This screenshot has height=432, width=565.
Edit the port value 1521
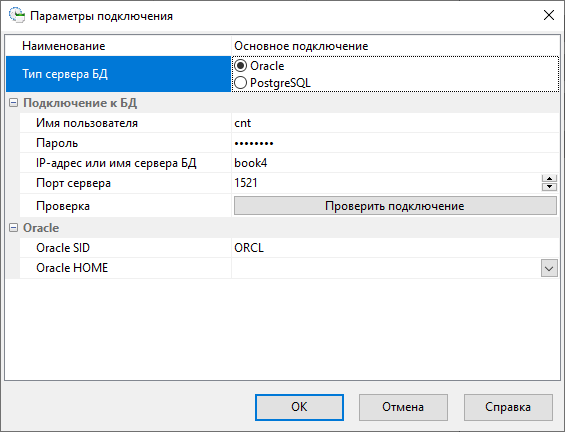coord(246,183)
